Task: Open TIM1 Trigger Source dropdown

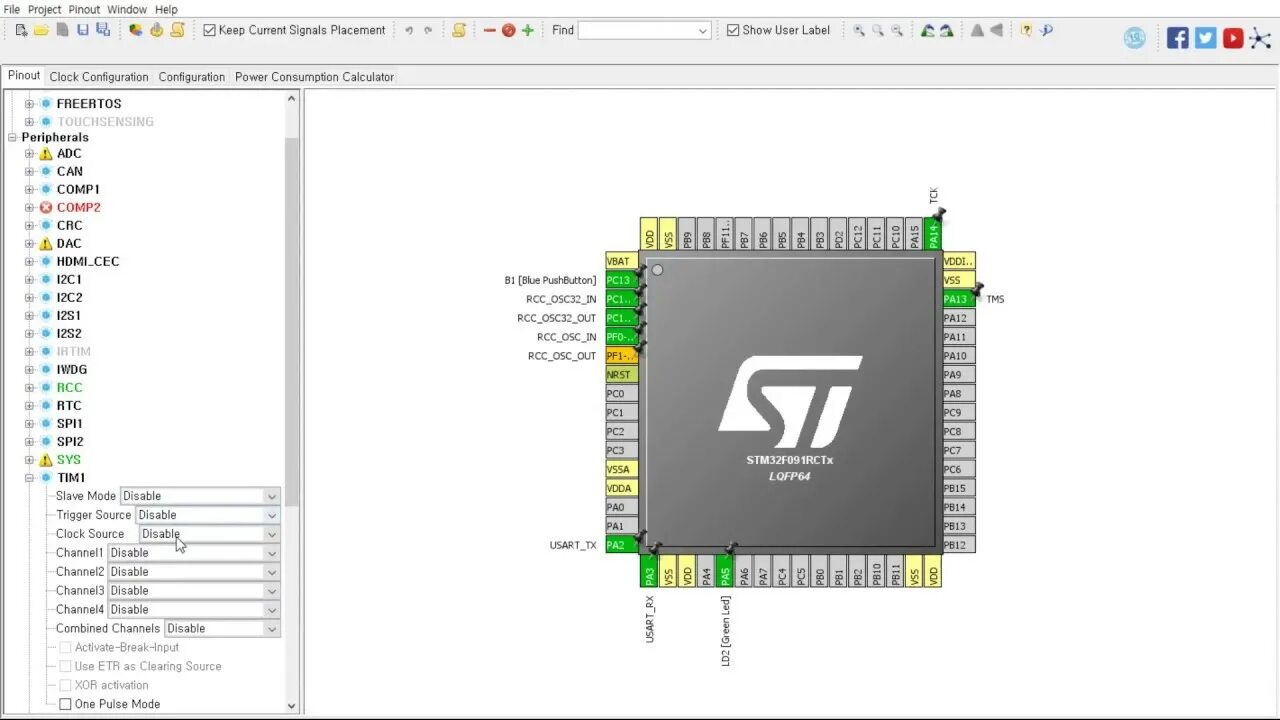Action: 208,515
